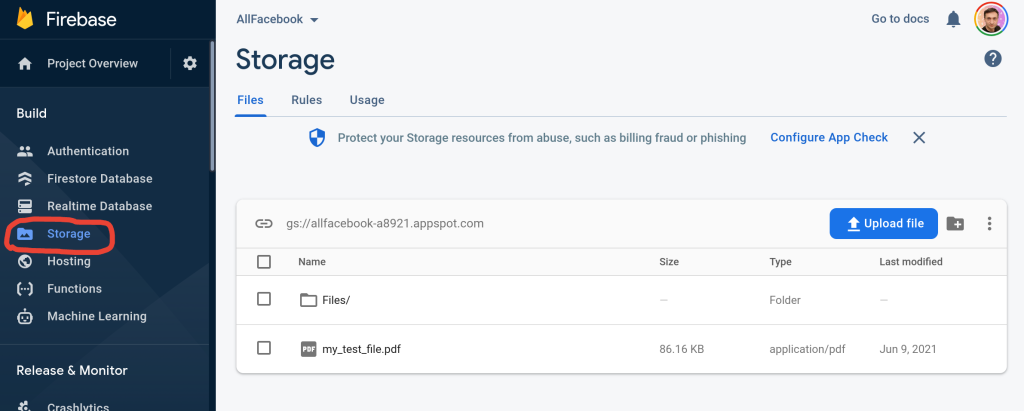Open the AllFacebook project dropdown
Image resolution: width=1024 pixels, height=411 pixels.
277,19
